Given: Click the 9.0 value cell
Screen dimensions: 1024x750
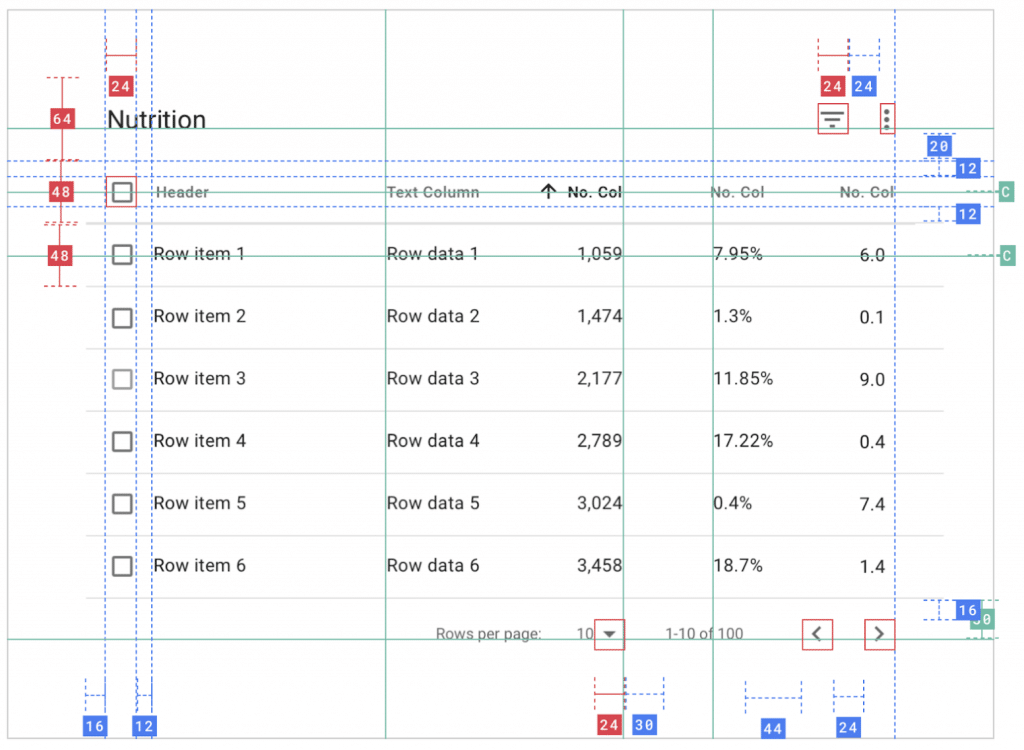Looking at the screenshot, I should pyautogui.click(x=872, y=380).
